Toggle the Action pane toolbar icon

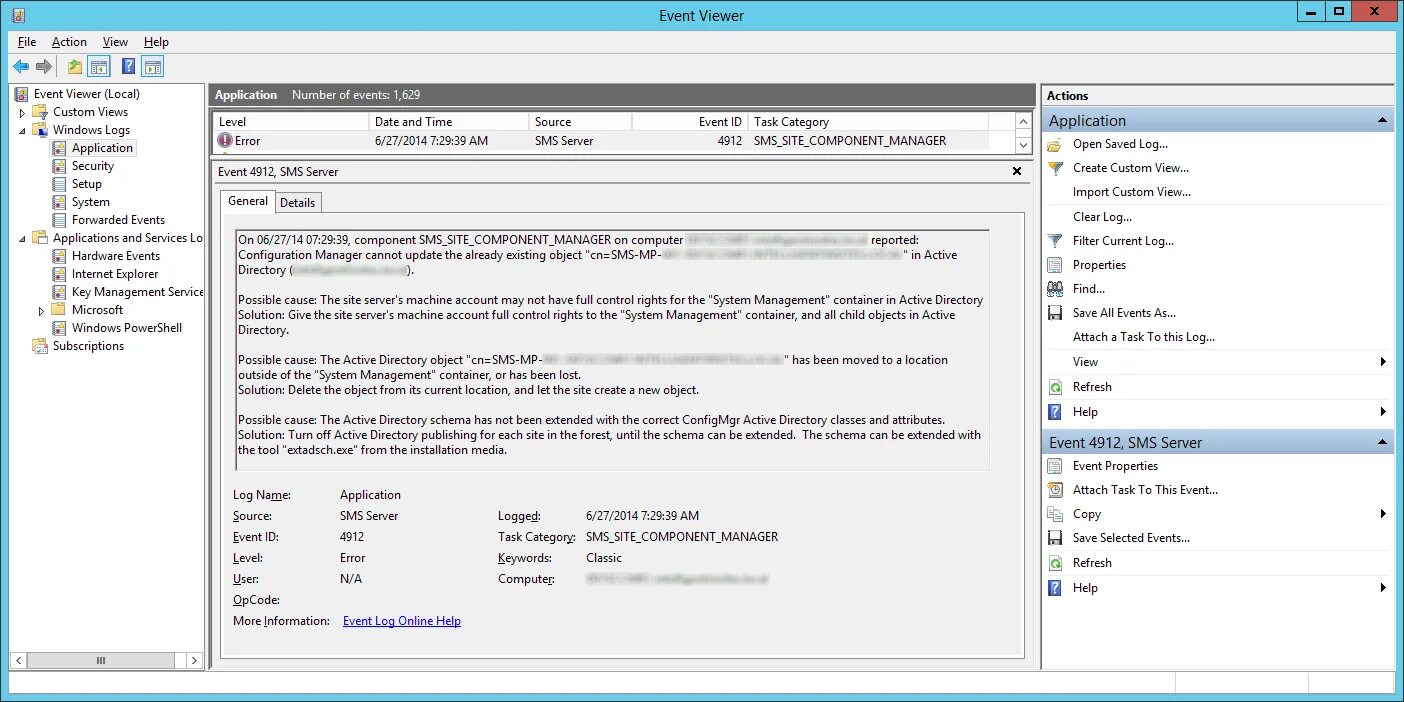point(152,67)
